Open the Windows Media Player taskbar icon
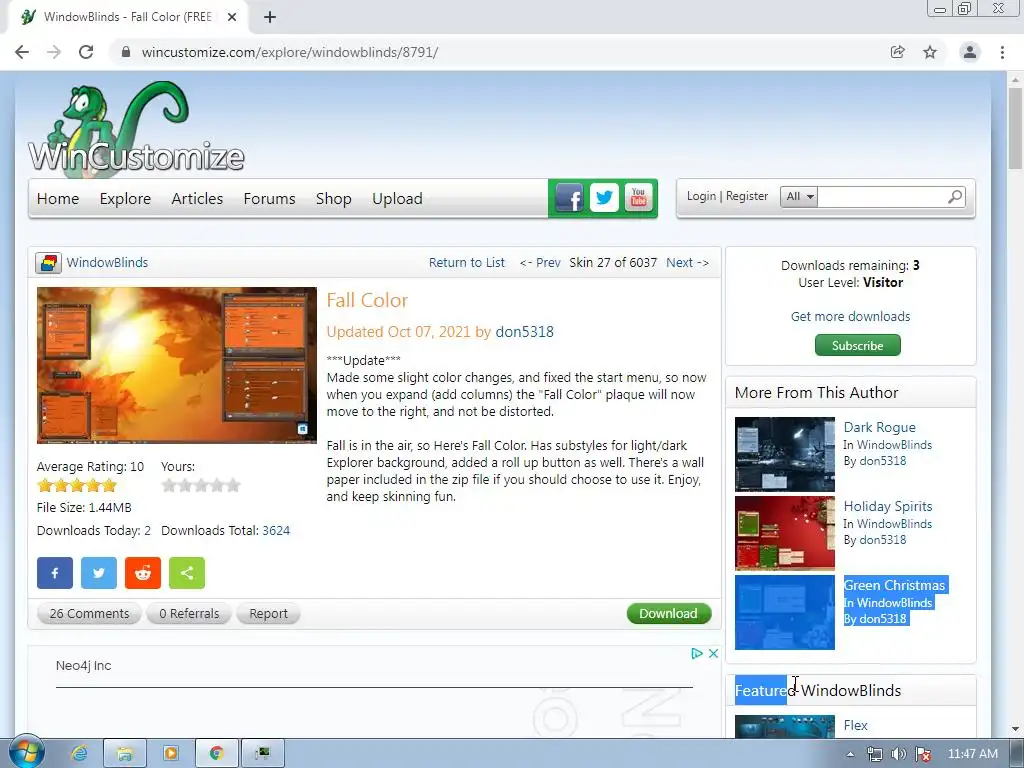This screenshot has width=1024, height=768. click(x=170, y=754)
